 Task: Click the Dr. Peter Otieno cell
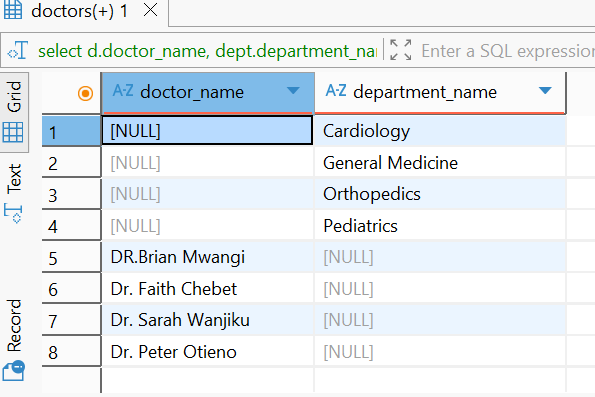click(208, 351)
